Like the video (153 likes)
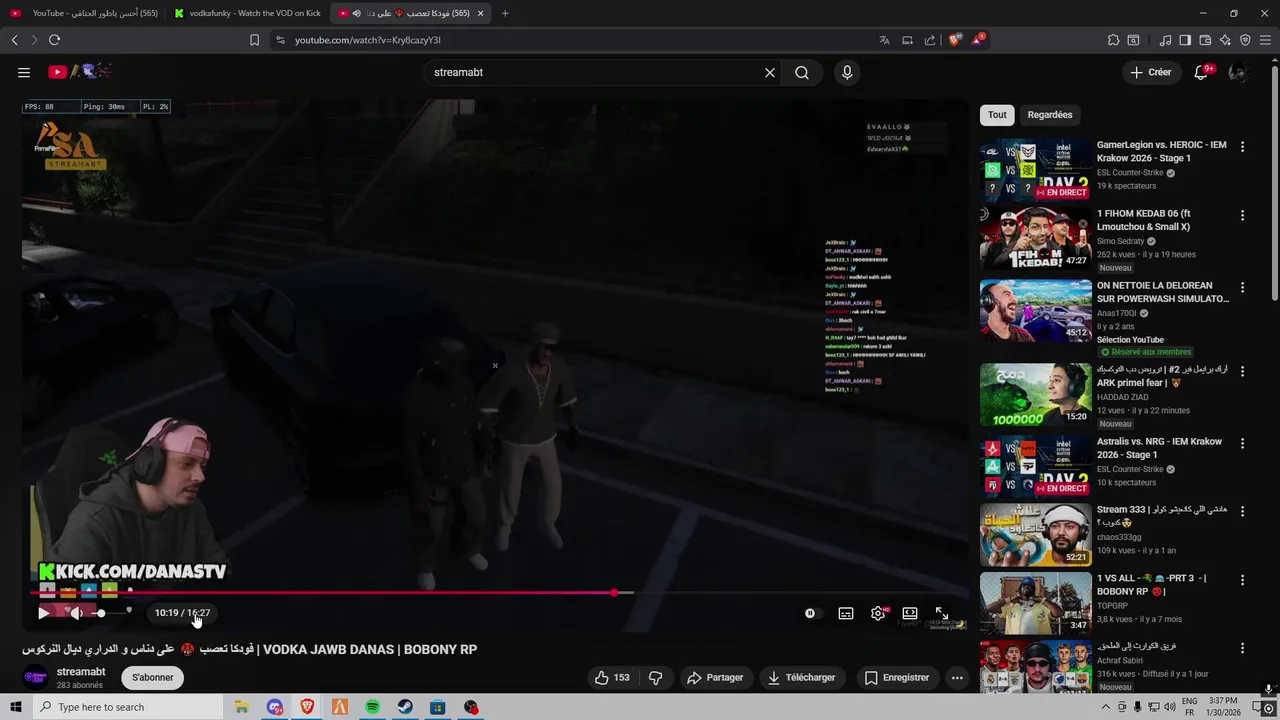 tap(612, 677)
